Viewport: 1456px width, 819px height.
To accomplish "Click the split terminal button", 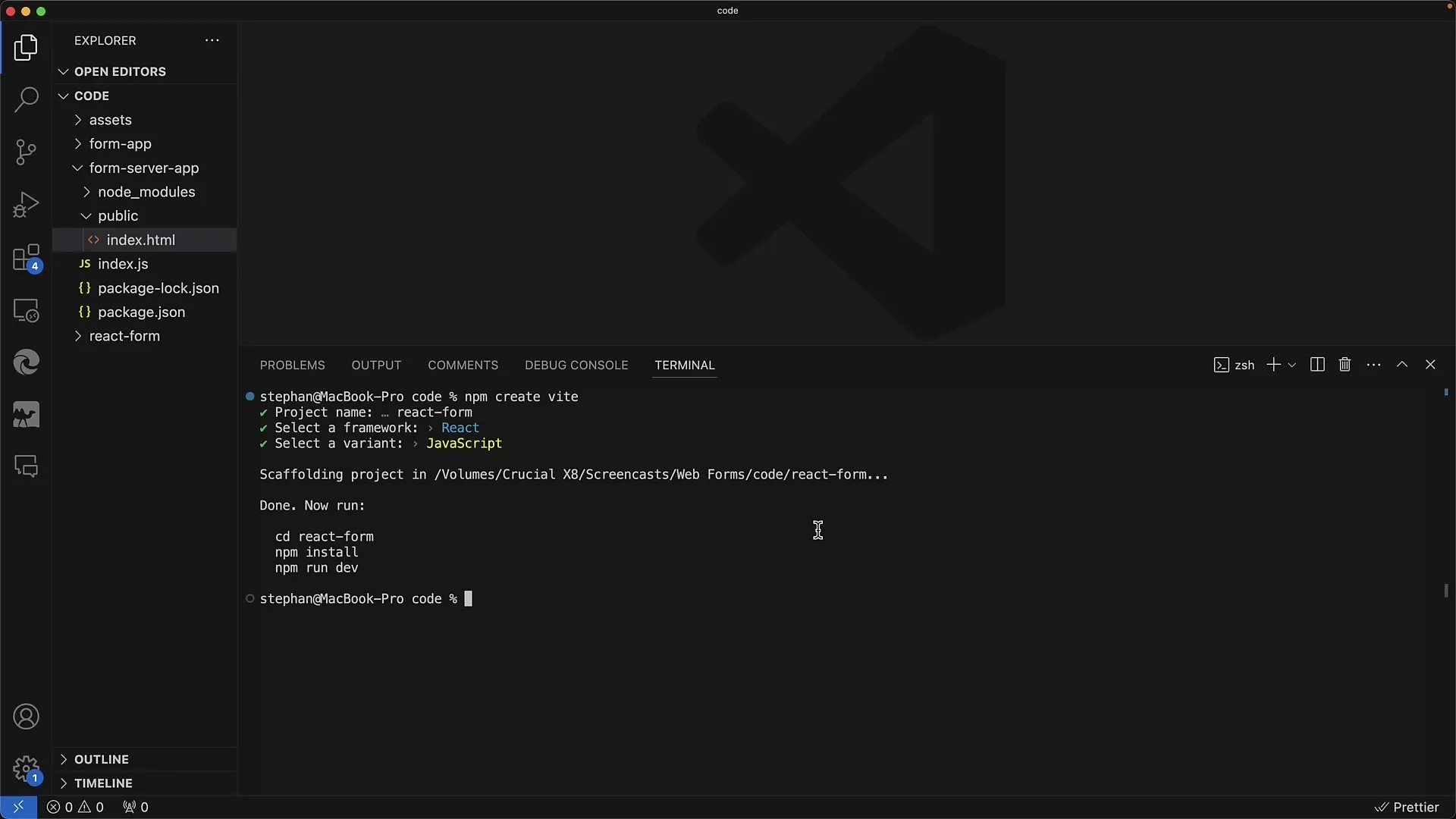I will 1318,364.
